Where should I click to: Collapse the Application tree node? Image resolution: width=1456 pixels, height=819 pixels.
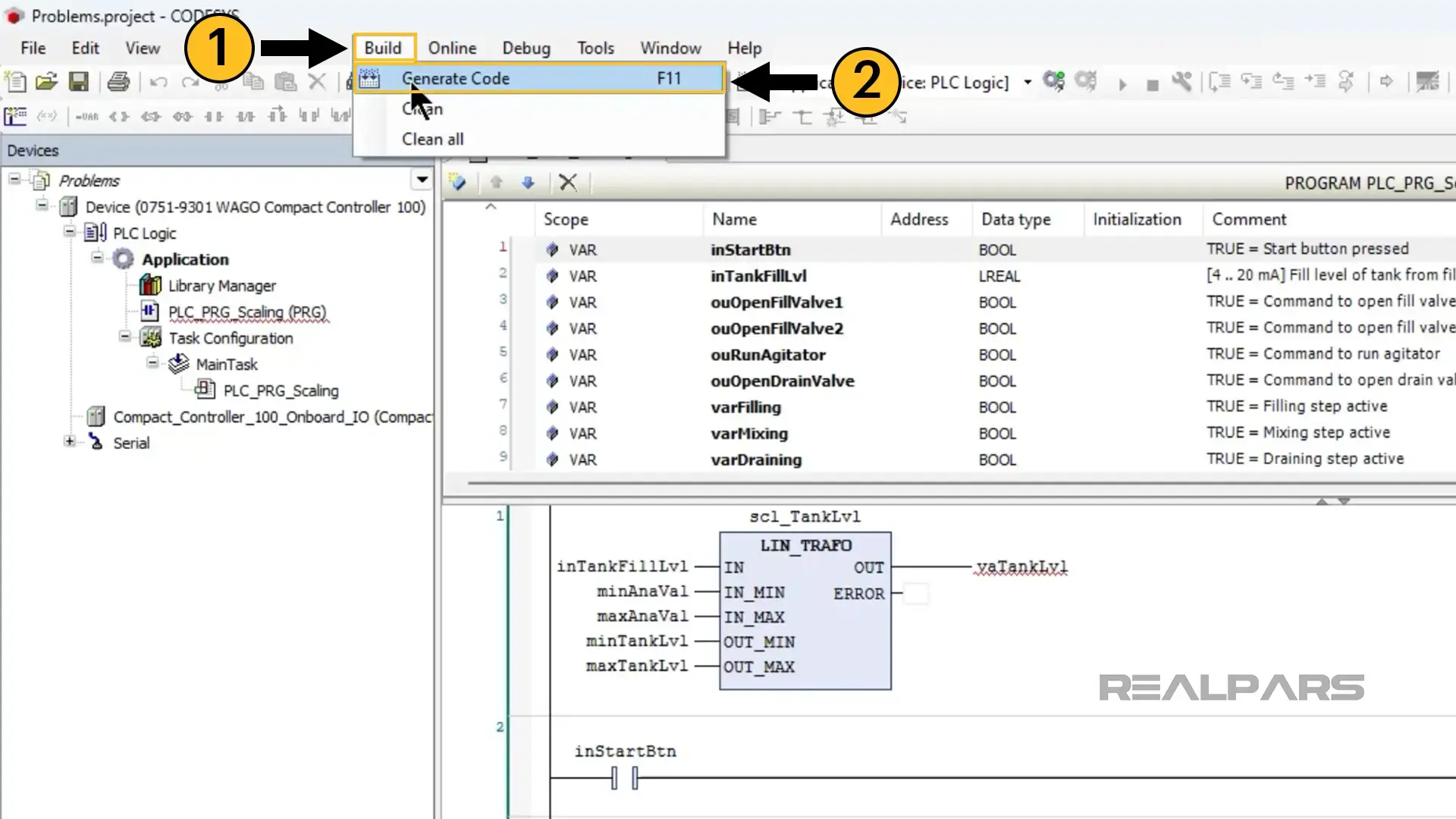[97, 257]
